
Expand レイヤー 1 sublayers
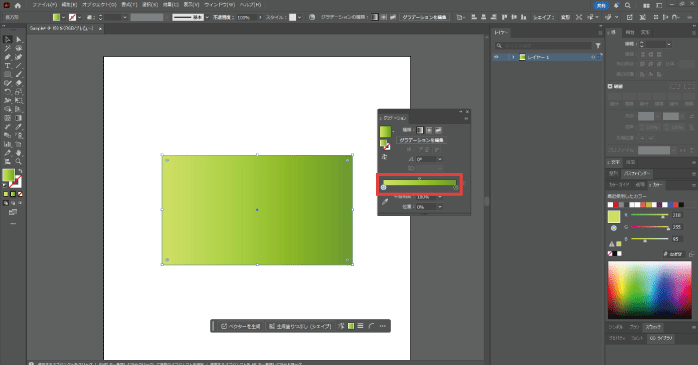tap(513, 57)
